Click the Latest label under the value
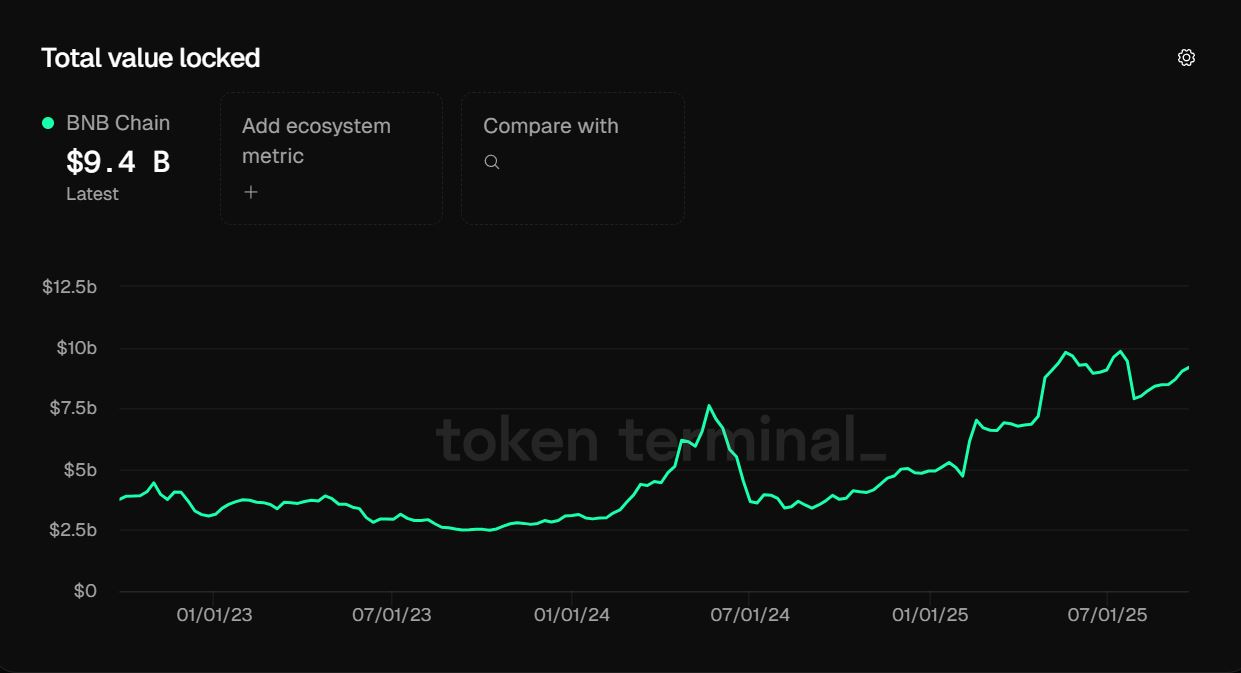Viewport: 1241px width, 673px height. (x=92, y=194)
